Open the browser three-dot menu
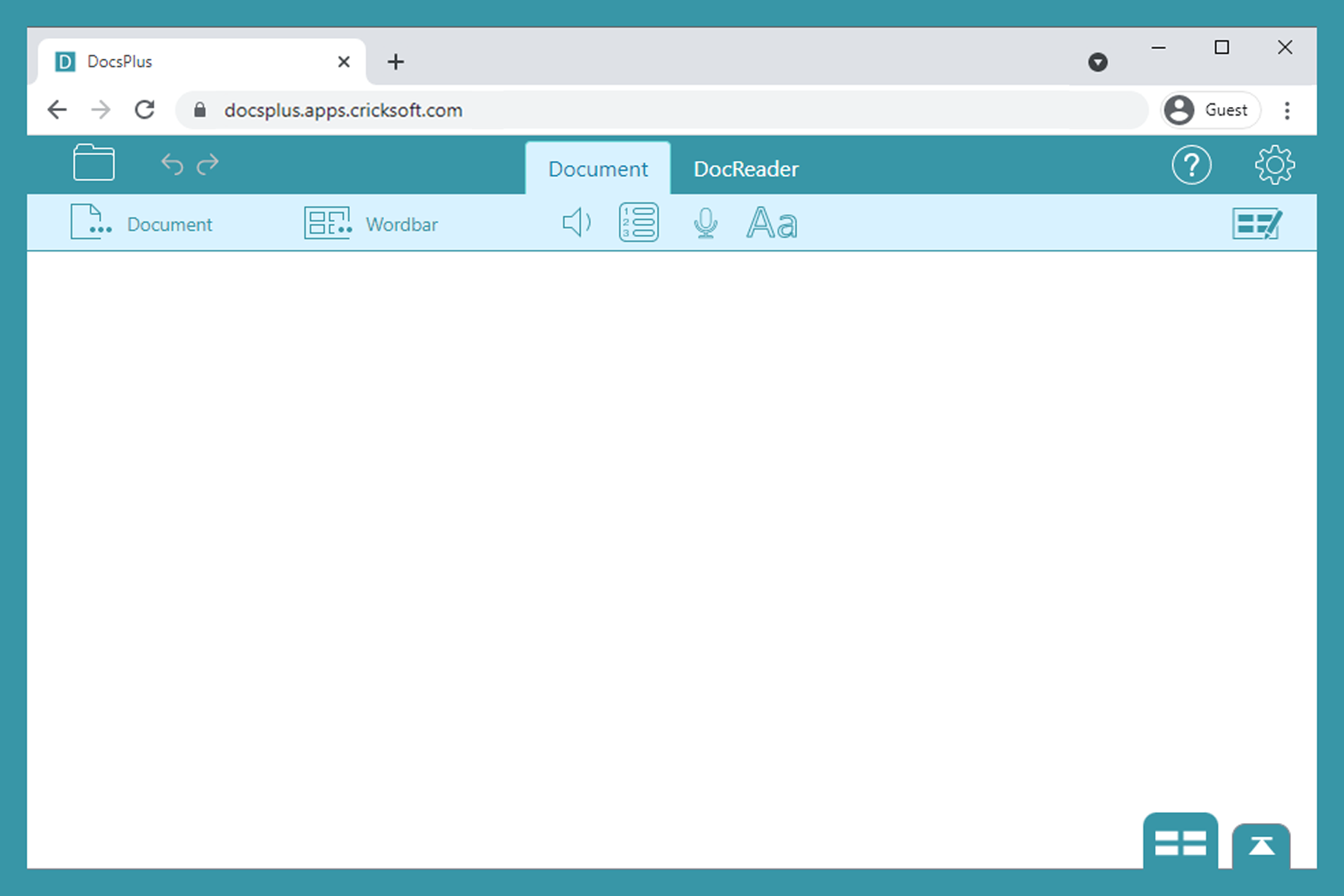Image resolution: width=1344 pixels, height=896 pixels. (x=1287, y=110)
